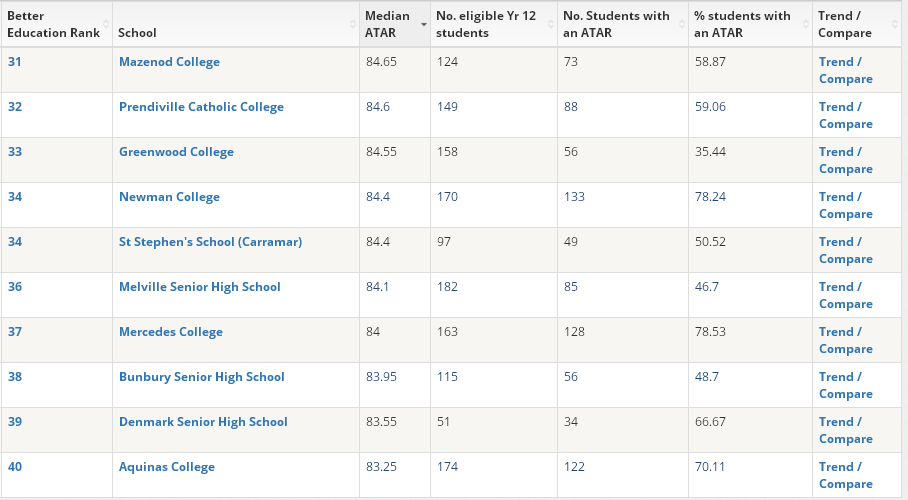Click the Trend / Compare column header

pyautogui.click(x=845, y=24)
